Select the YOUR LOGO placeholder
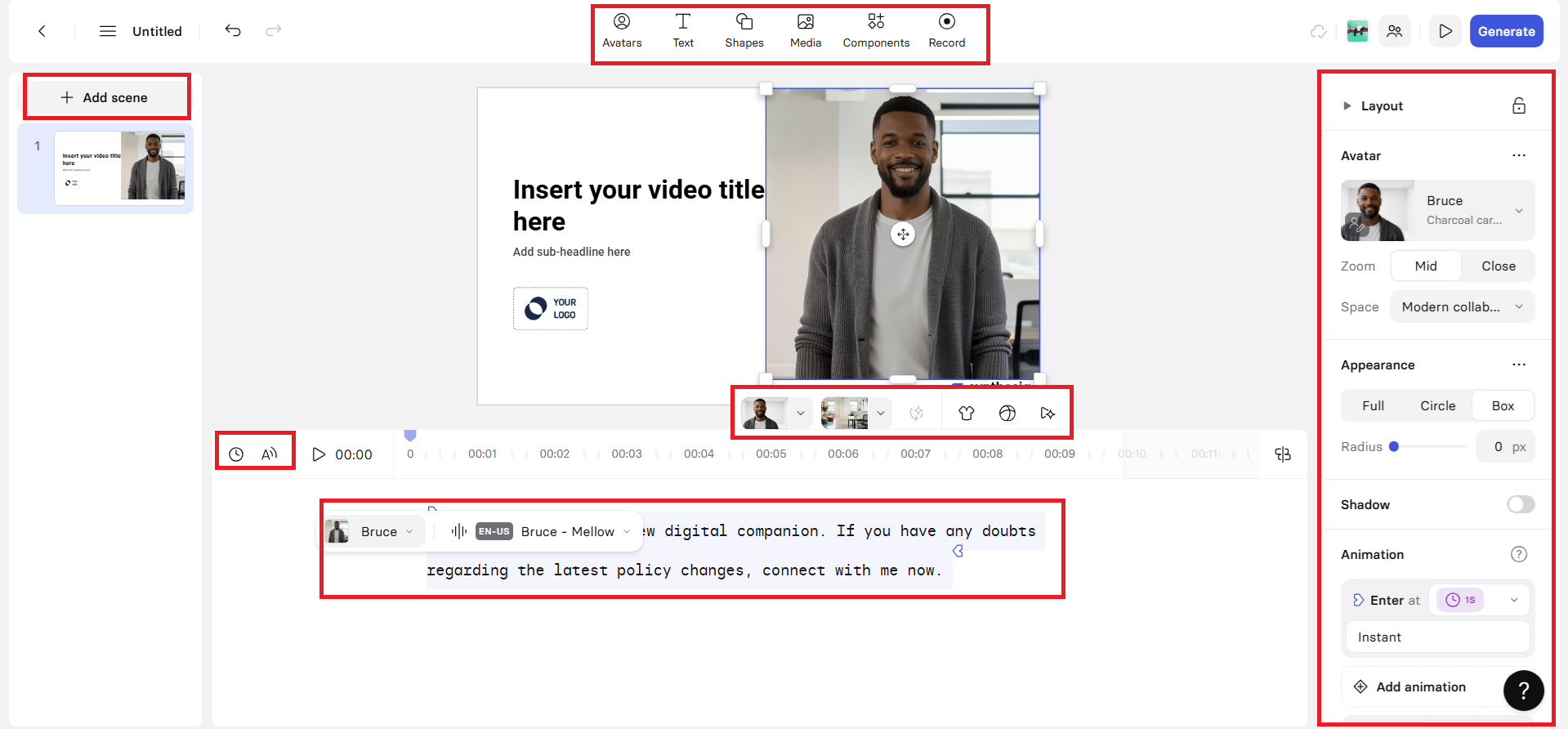The image size is (1568, 729). tap(551, 308)
